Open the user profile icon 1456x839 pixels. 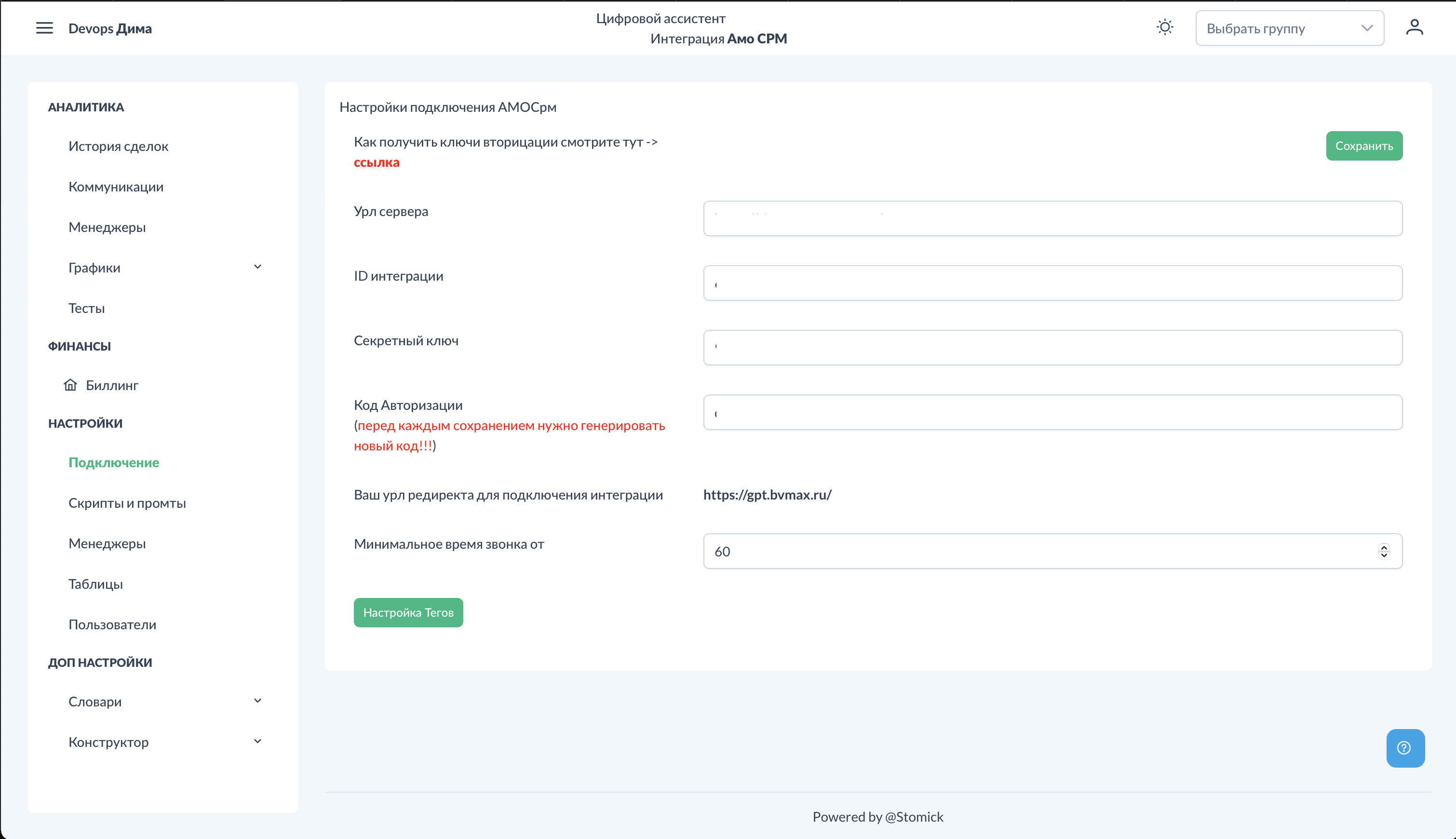tap(1414, 27)
